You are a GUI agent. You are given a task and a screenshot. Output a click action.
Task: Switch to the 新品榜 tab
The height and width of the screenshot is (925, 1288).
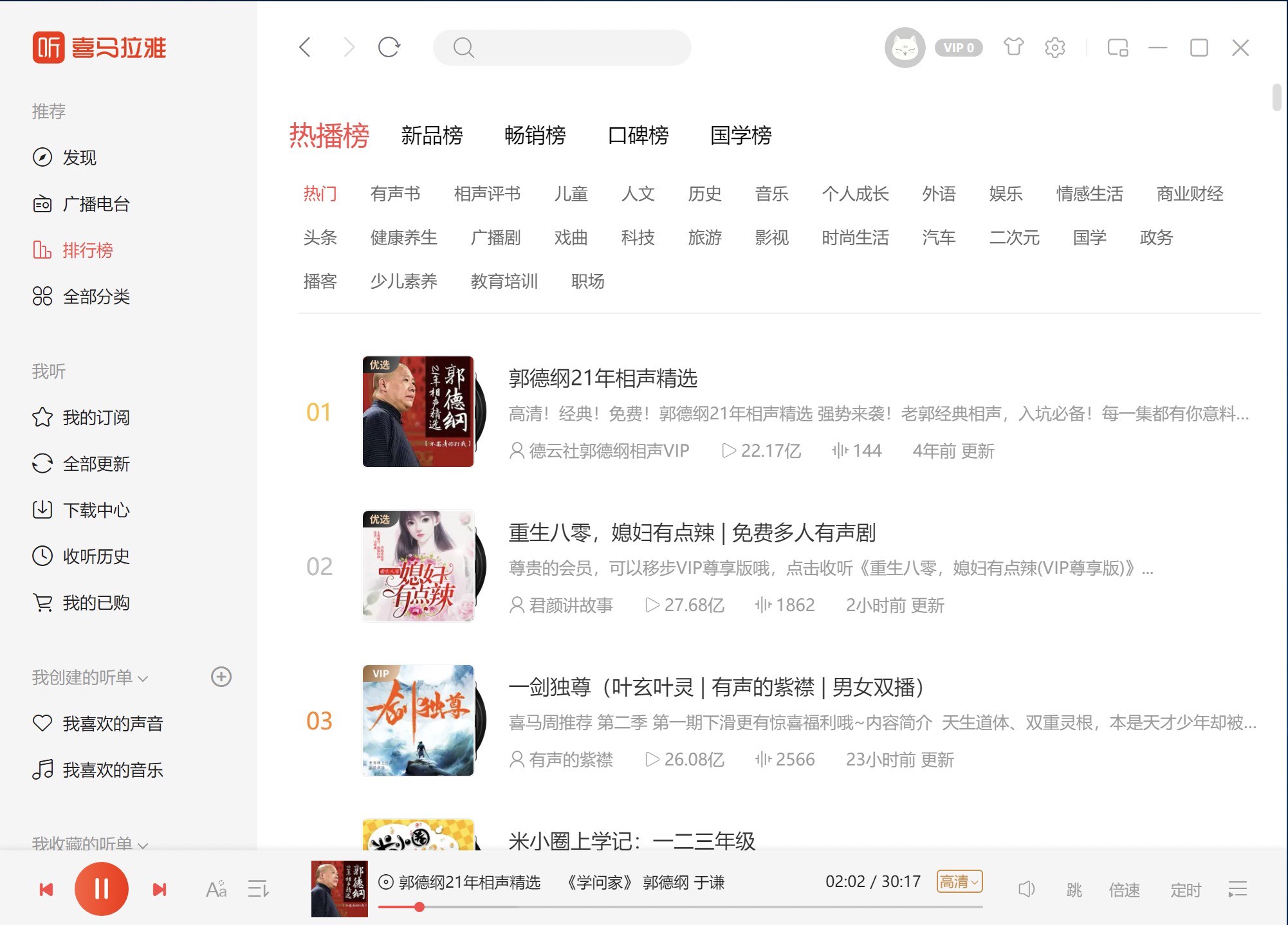point(432,136)
